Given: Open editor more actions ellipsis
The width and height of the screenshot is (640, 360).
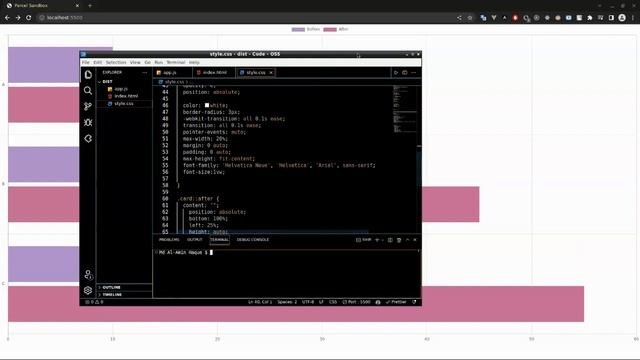Looking at the screenshot, I should click(x=413, y=73).
